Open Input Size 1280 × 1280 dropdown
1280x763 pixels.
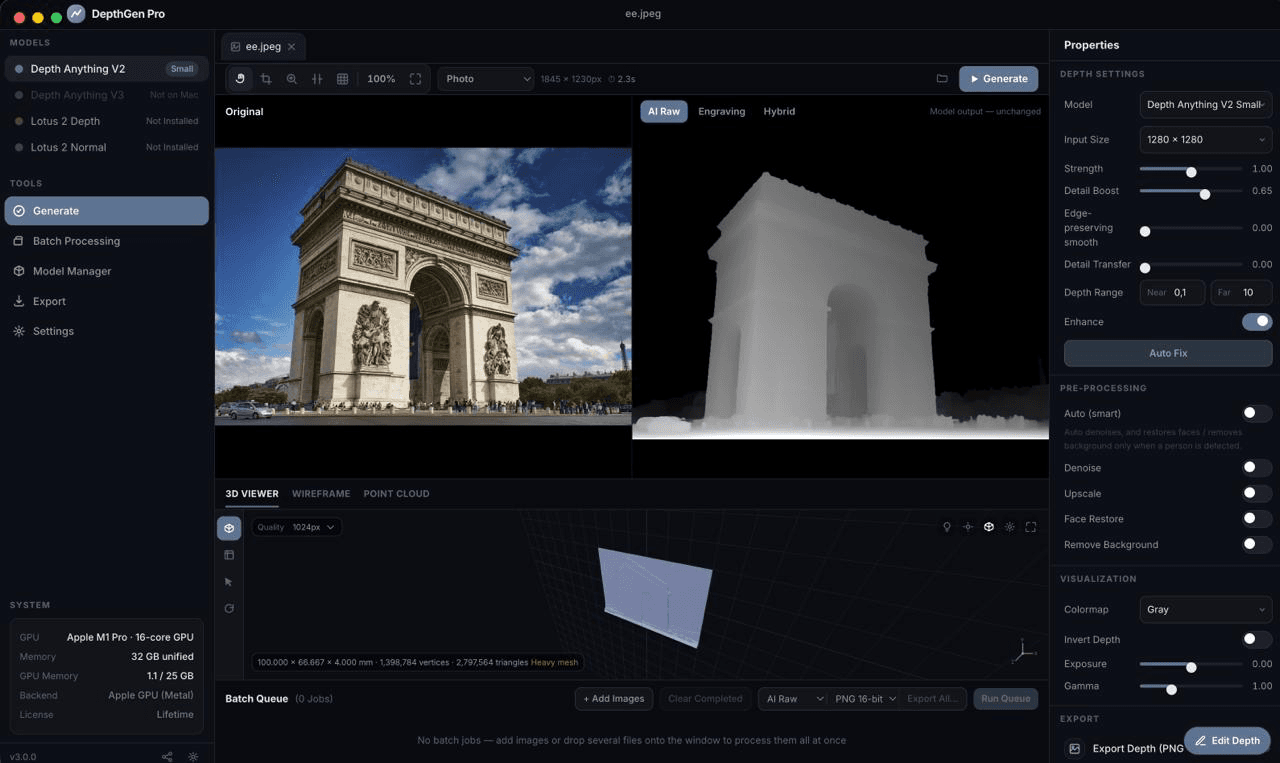tap(1206, 140)
